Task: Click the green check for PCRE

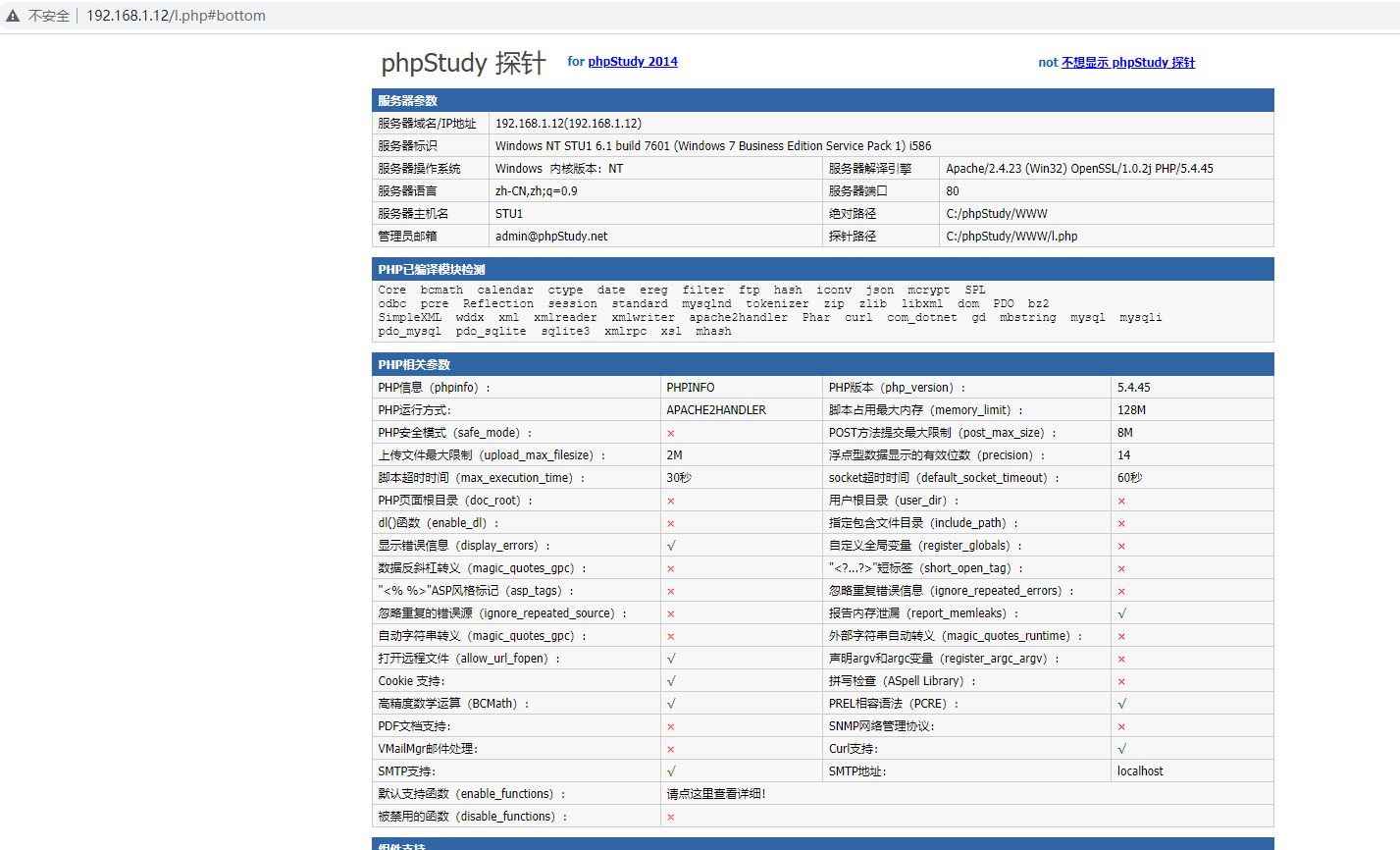Action: tap(1122, 704)
